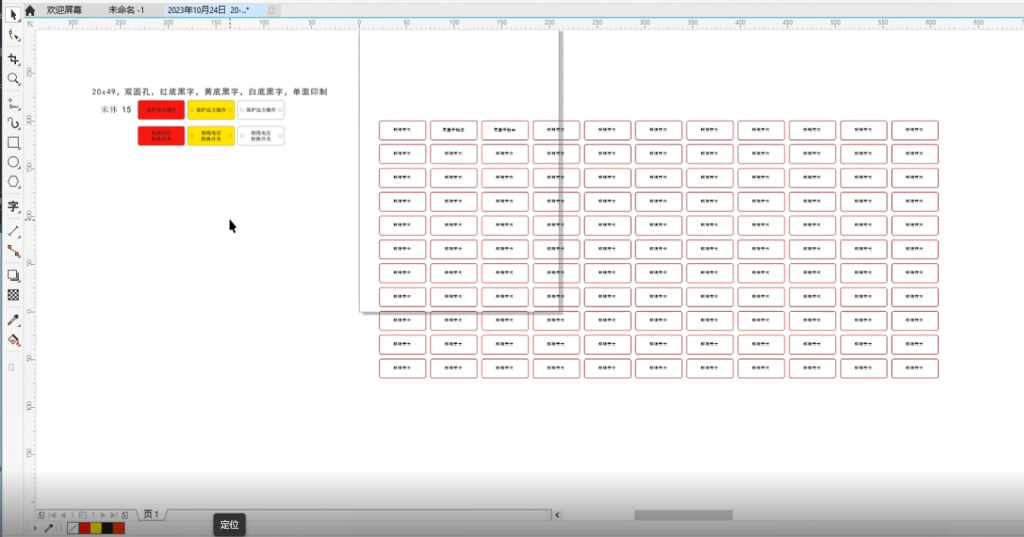Choose the Polygon tool

click(x=13, y=182)
